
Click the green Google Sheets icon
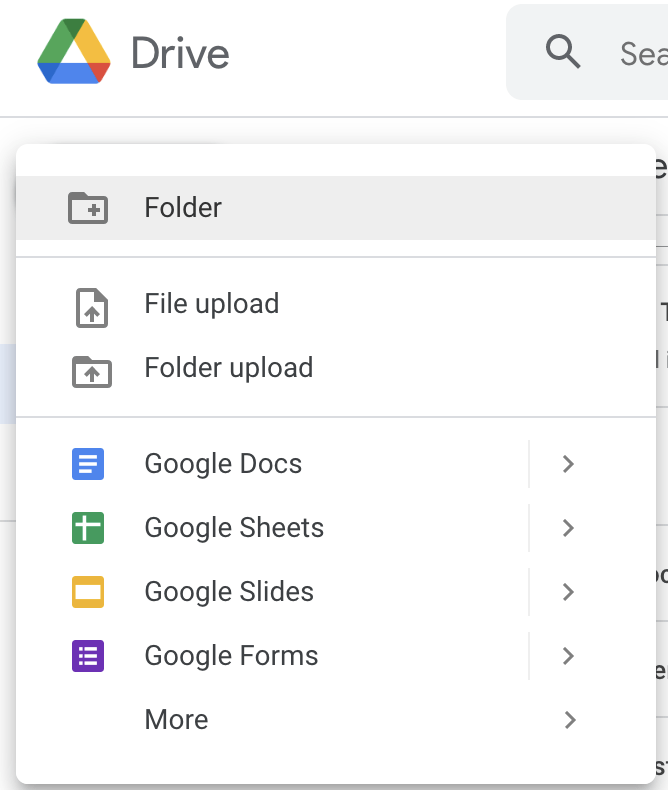click(88, 528)
